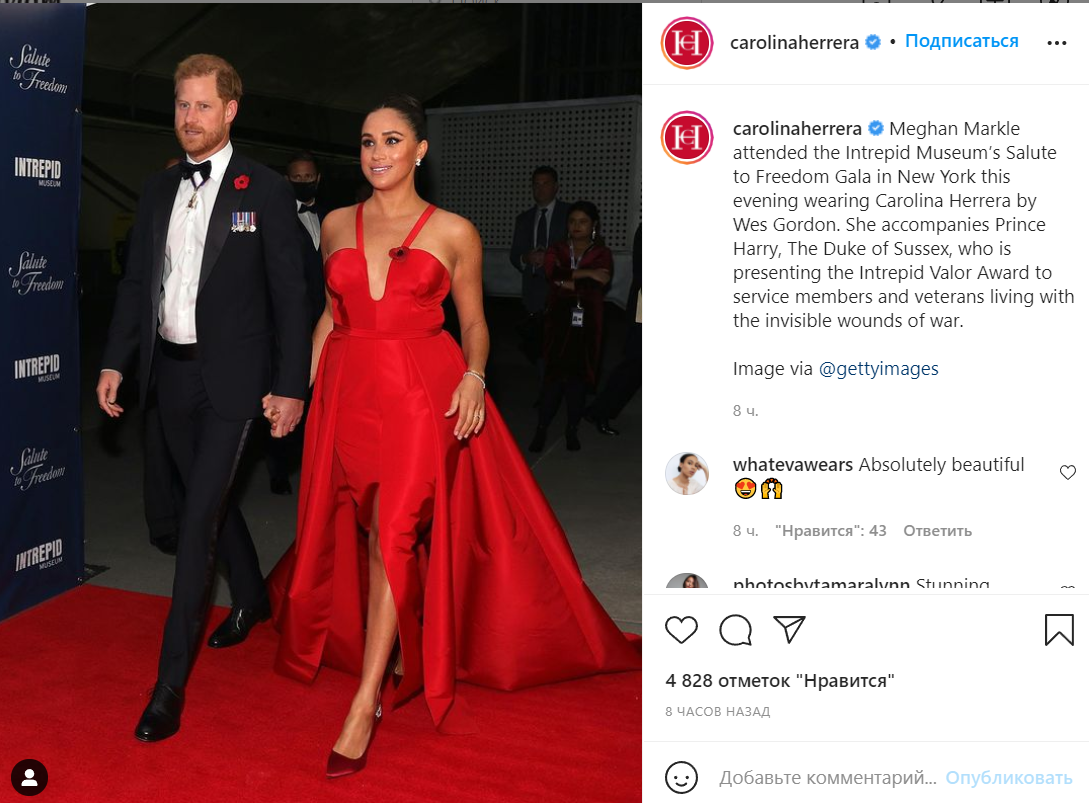
Task: Share post via paper plane icon
Action: (789, 629)
